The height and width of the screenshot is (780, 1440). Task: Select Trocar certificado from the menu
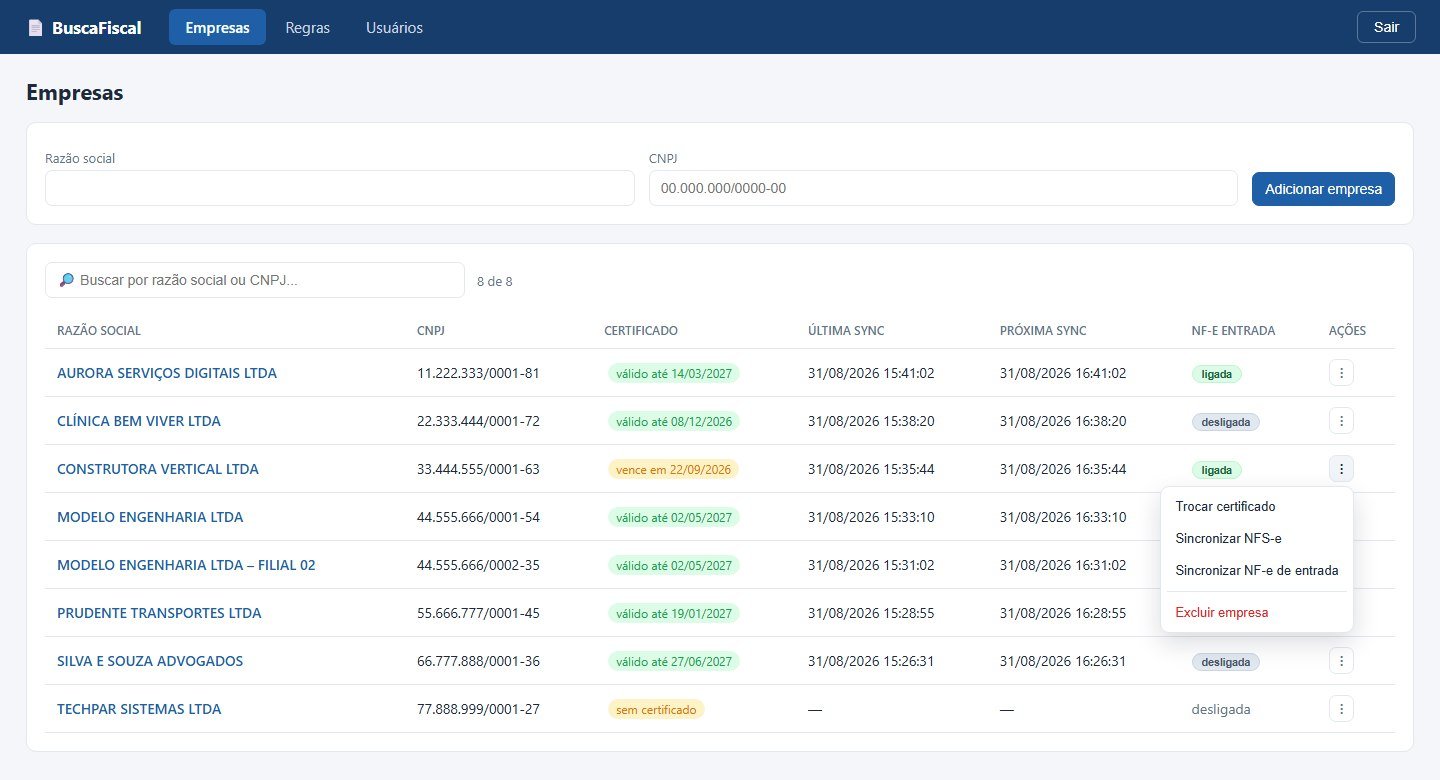[x=1256, y=507]
